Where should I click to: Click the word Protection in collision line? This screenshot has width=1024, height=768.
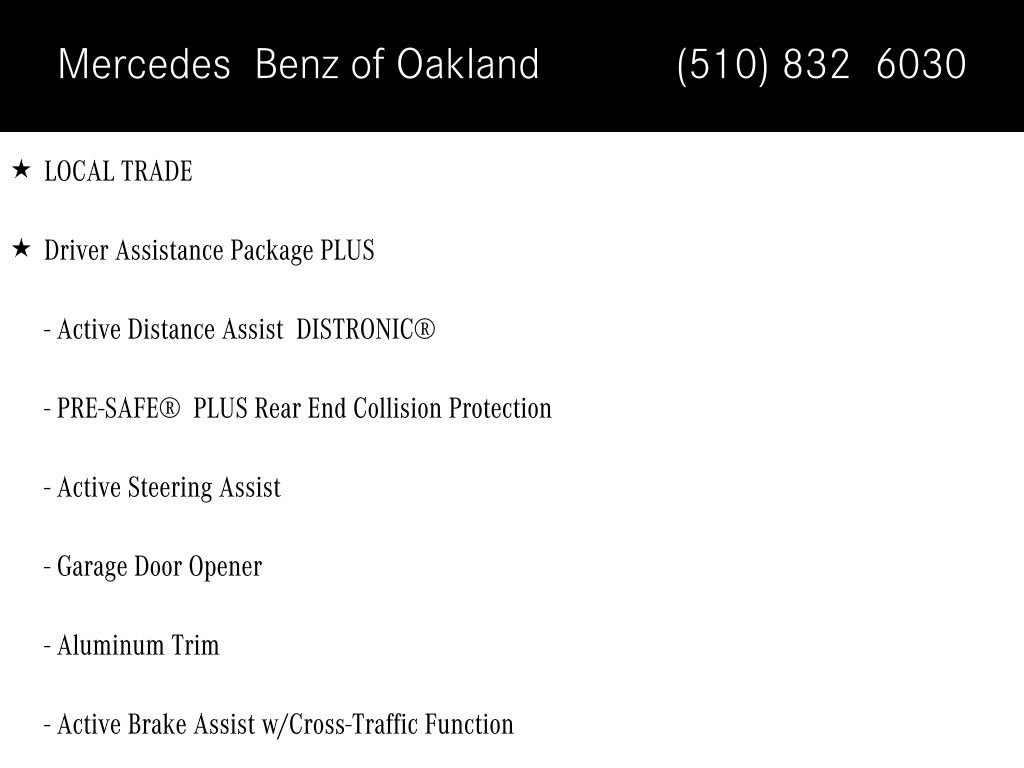click(500, 409)
